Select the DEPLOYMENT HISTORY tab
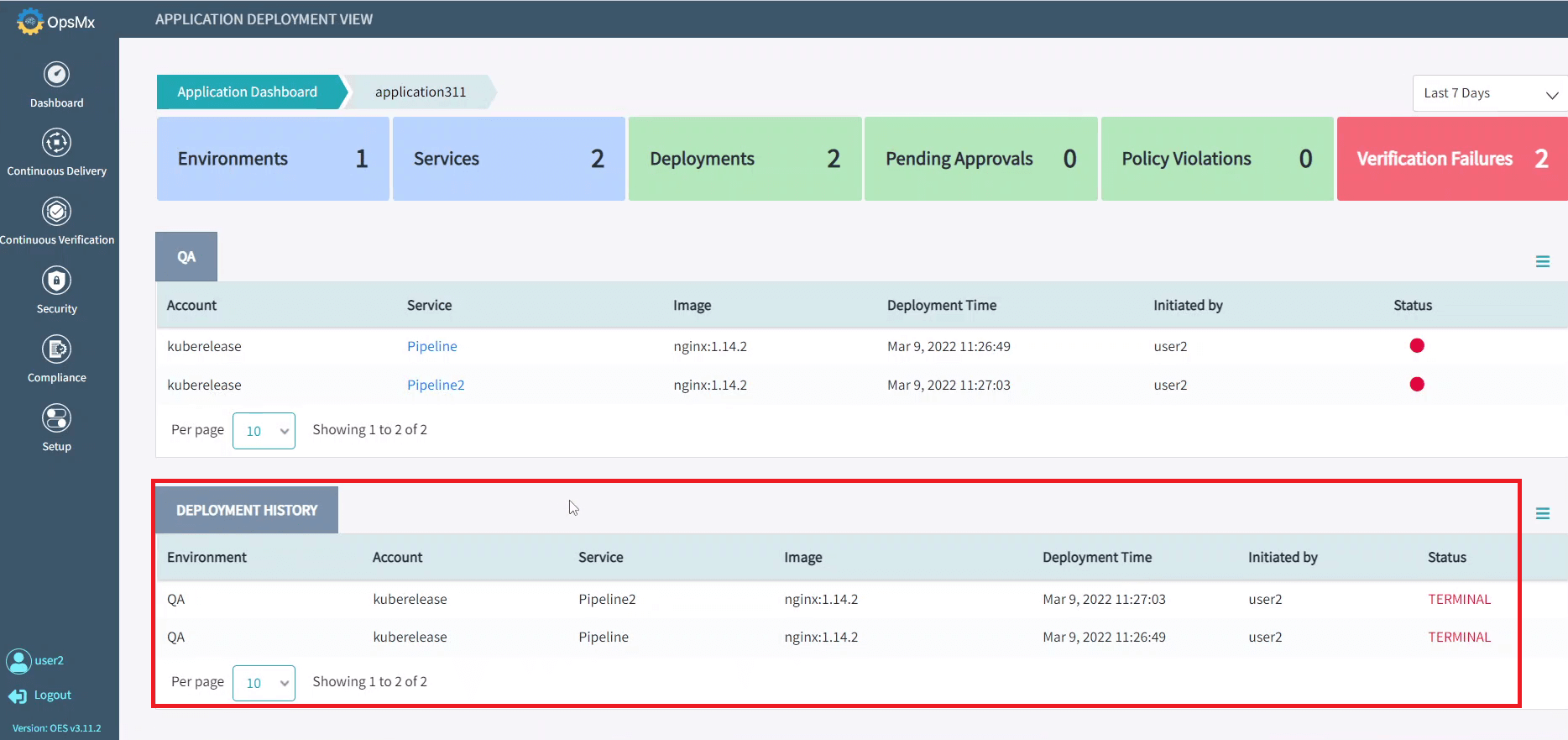 click(x=247, y=510)
